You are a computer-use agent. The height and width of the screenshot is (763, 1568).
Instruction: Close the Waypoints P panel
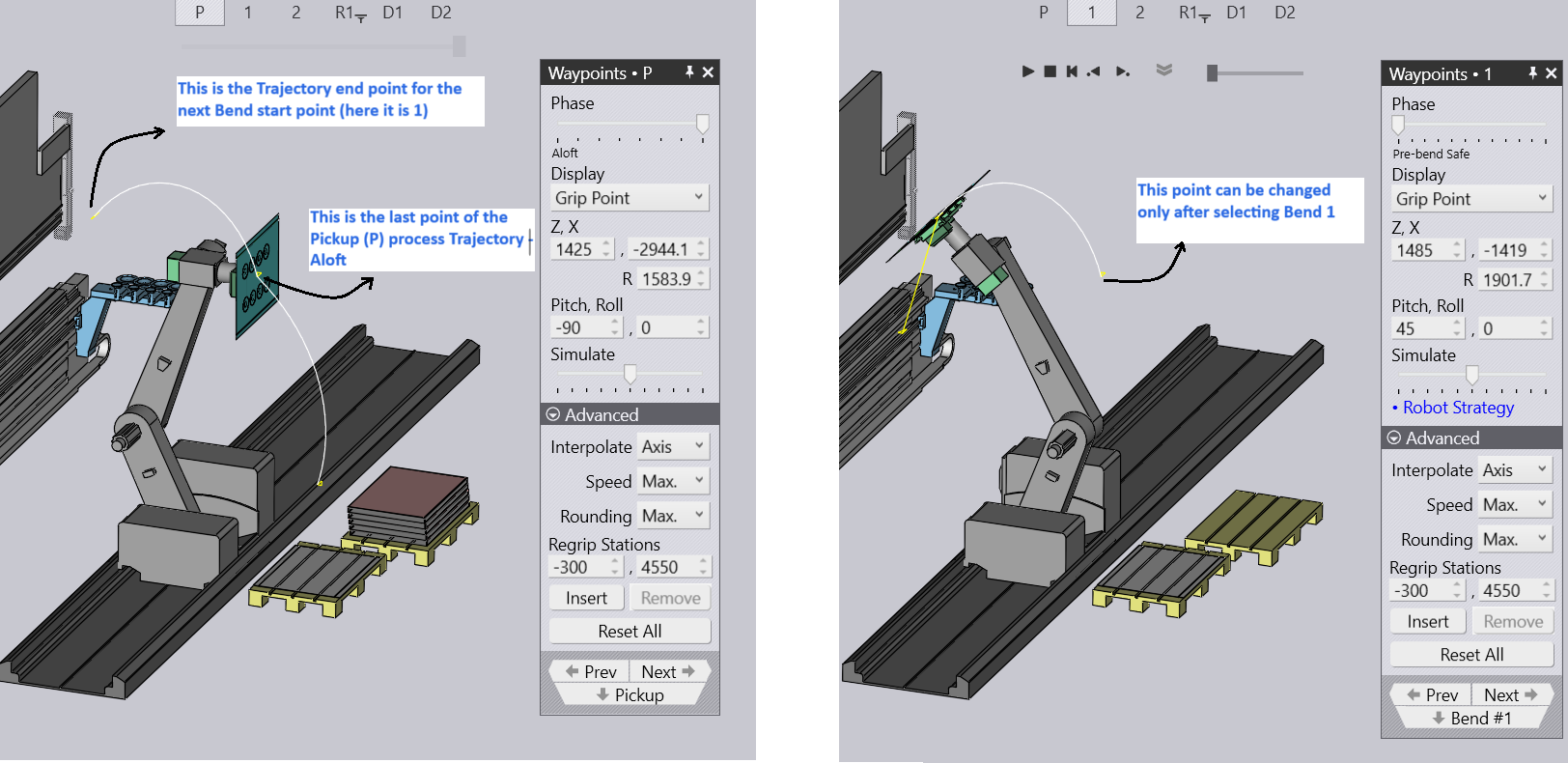[x=708, y=72]
